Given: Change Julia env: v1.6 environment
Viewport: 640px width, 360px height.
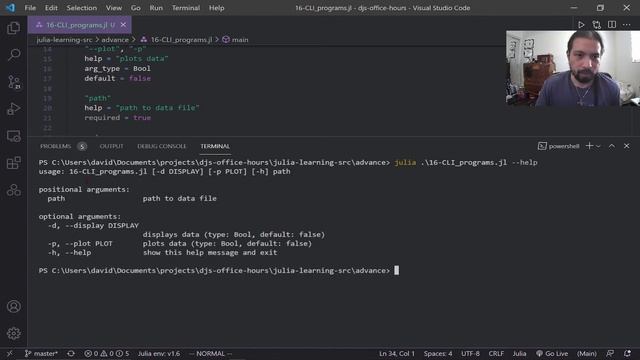Looking at the screenshot, I should pyautogui.click(x=159, y=353).
